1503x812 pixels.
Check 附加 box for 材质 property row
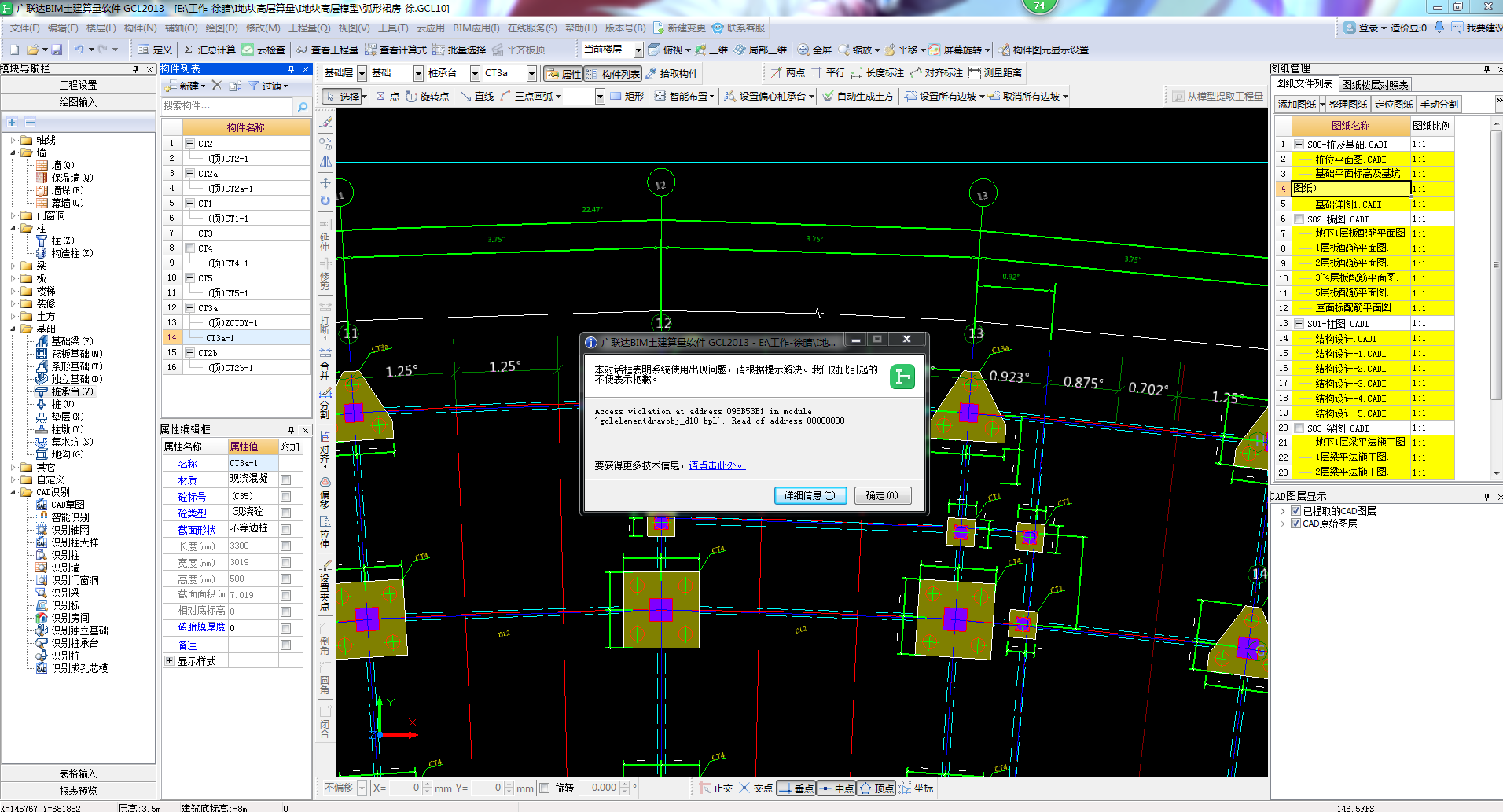[285, 480]
